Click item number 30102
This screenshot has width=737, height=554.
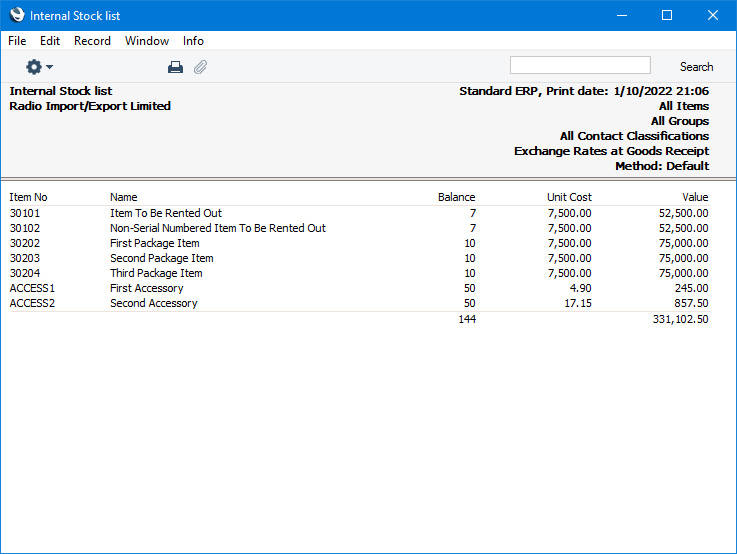coord(25,228)
